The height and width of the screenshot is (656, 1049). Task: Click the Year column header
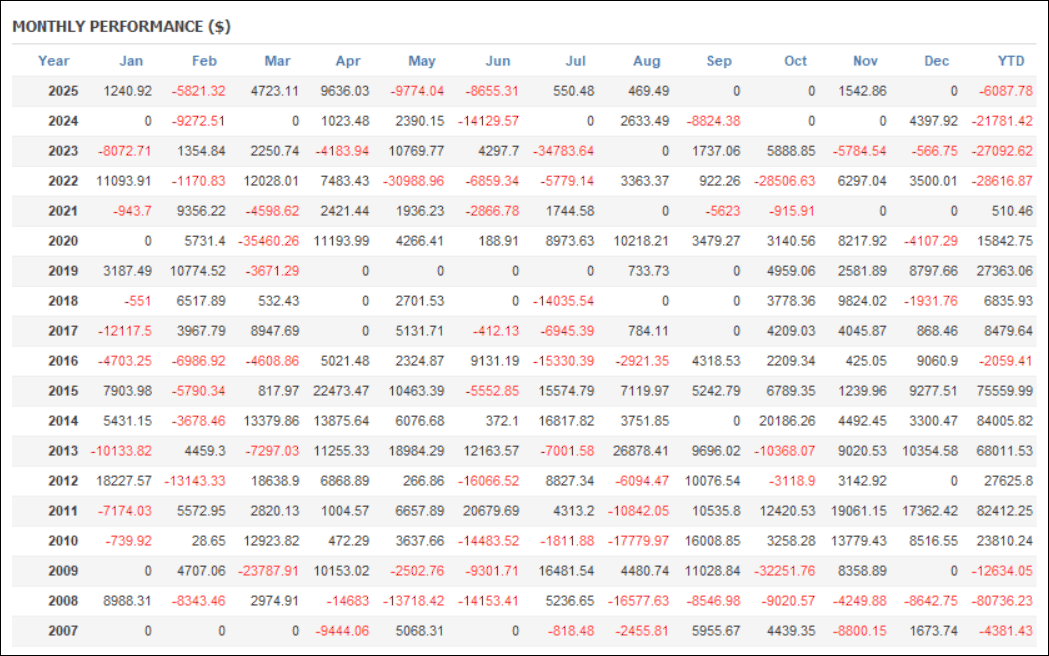click(x=54, y=61)
